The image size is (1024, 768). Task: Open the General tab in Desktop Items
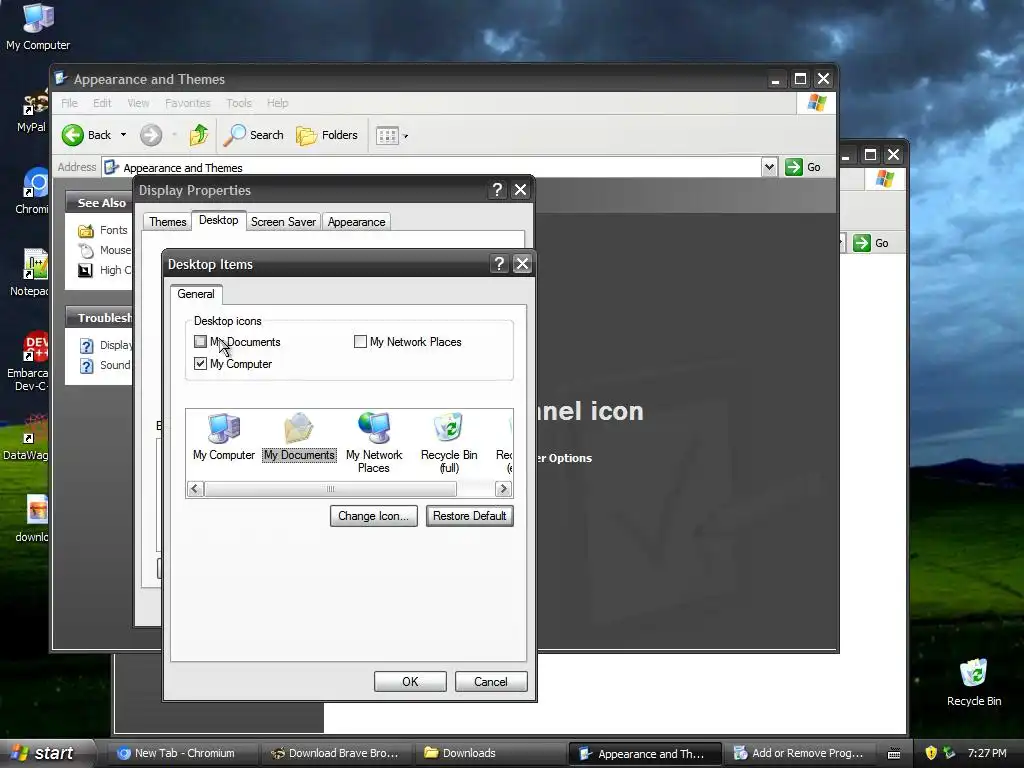[196, 295]
